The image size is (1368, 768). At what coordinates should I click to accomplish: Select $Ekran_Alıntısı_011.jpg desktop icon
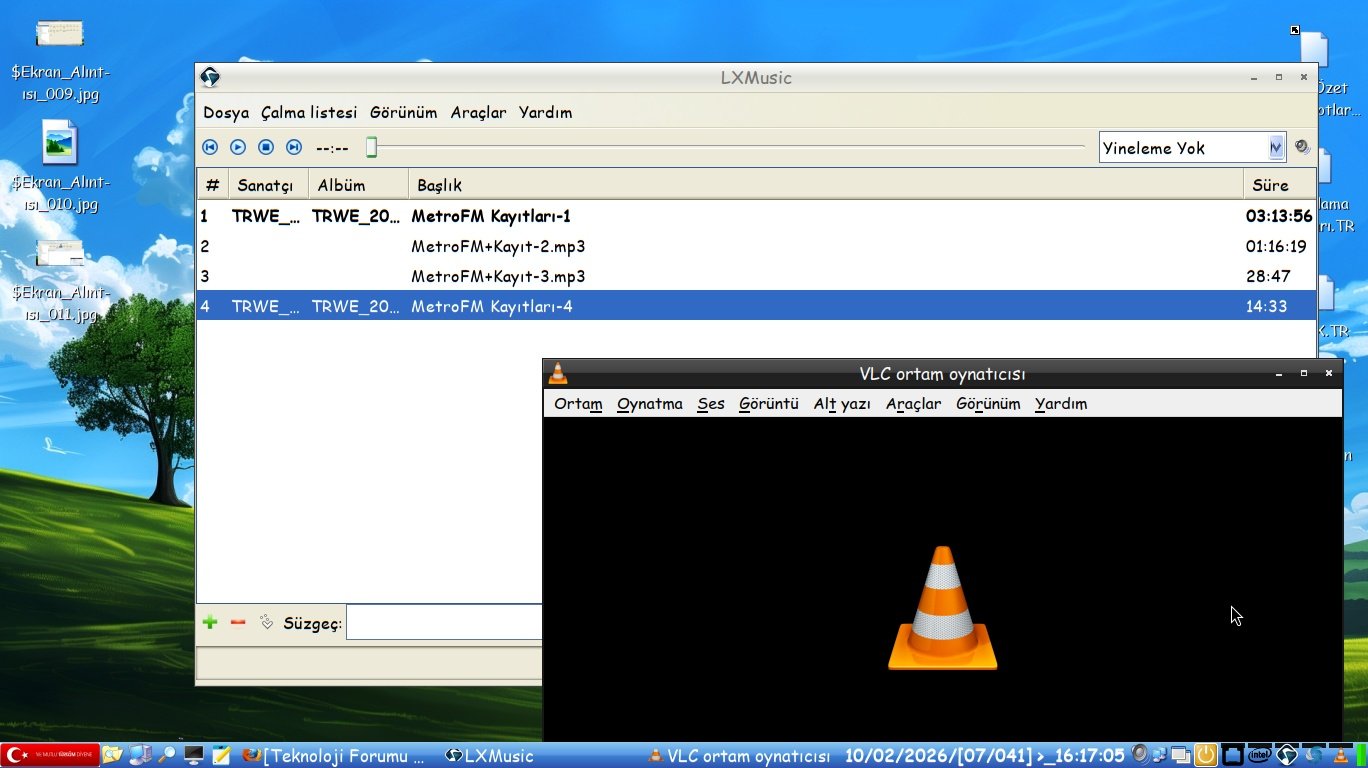(x=59, y=280)
